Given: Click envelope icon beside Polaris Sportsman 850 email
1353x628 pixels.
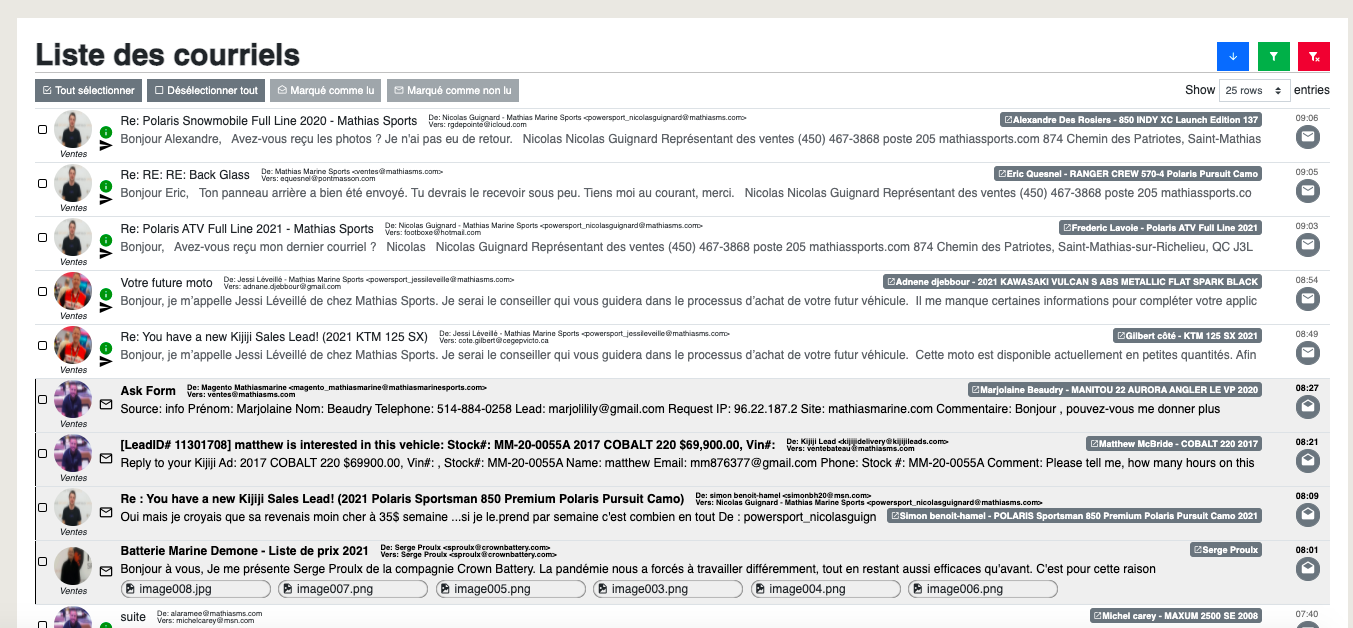Looking at the screenshot, I should point(106,513).
